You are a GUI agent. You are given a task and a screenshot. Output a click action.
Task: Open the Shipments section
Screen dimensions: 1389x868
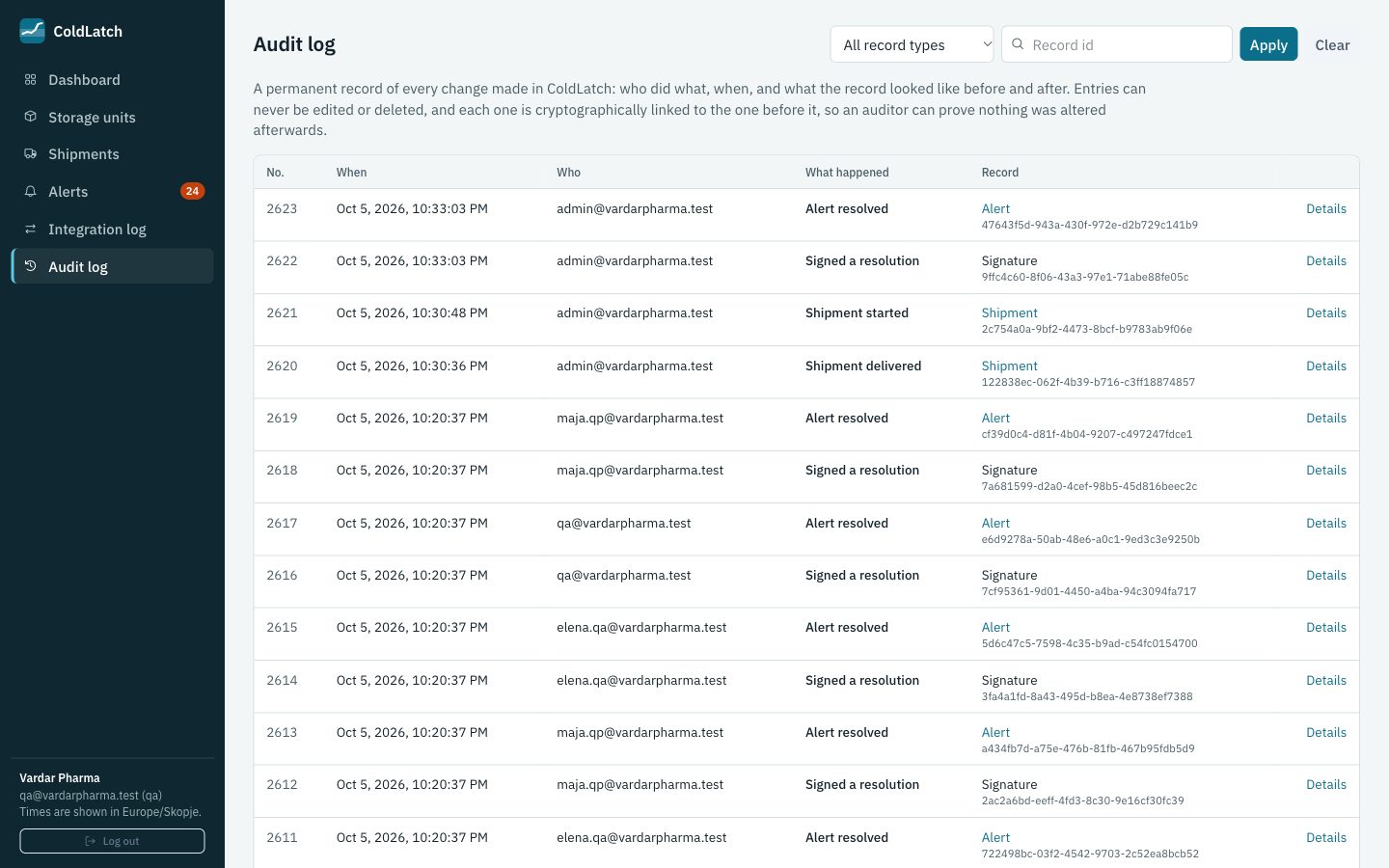point(112,154)
